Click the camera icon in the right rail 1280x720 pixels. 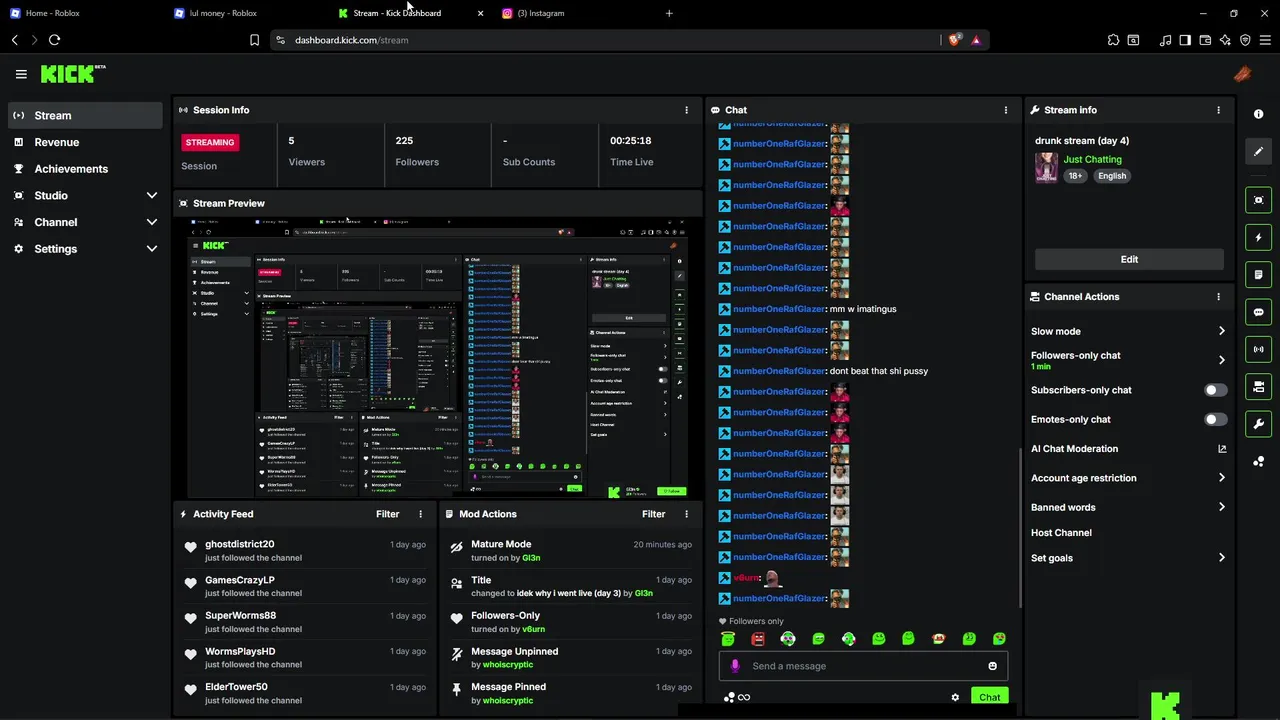click(x=1258, y=386)
